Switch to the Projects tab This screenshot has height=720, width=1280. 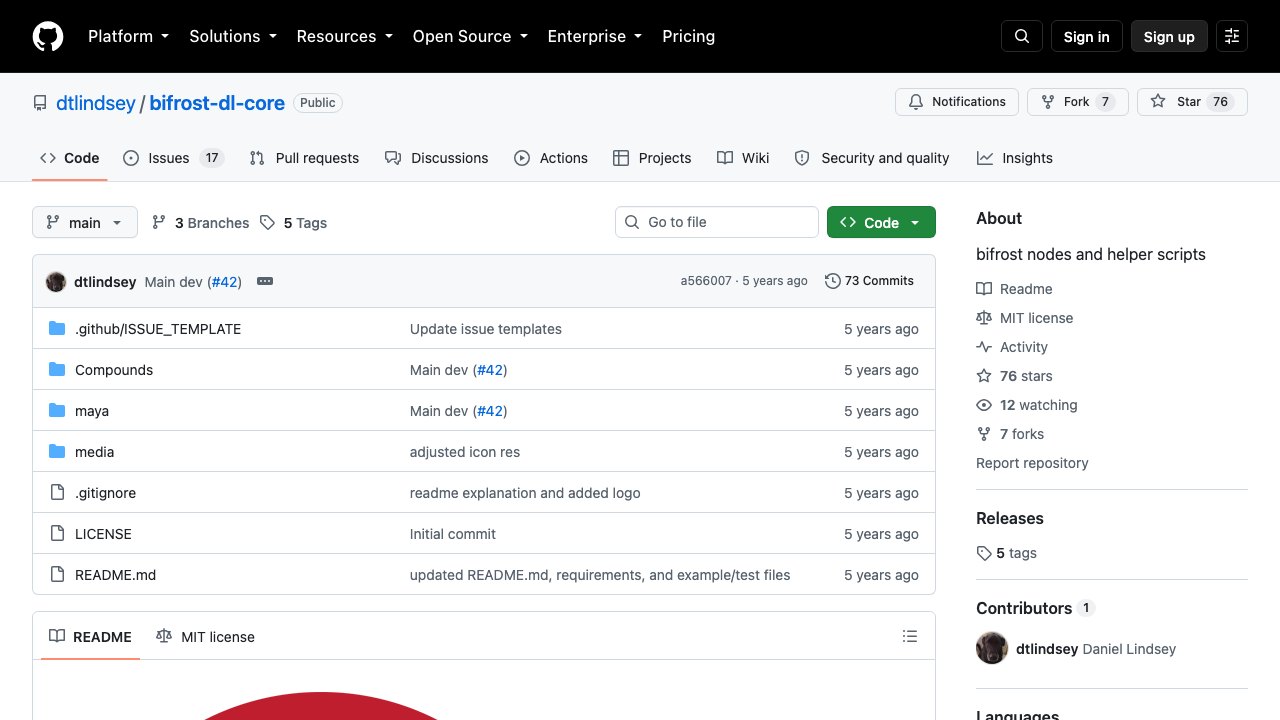coord(652,158)
